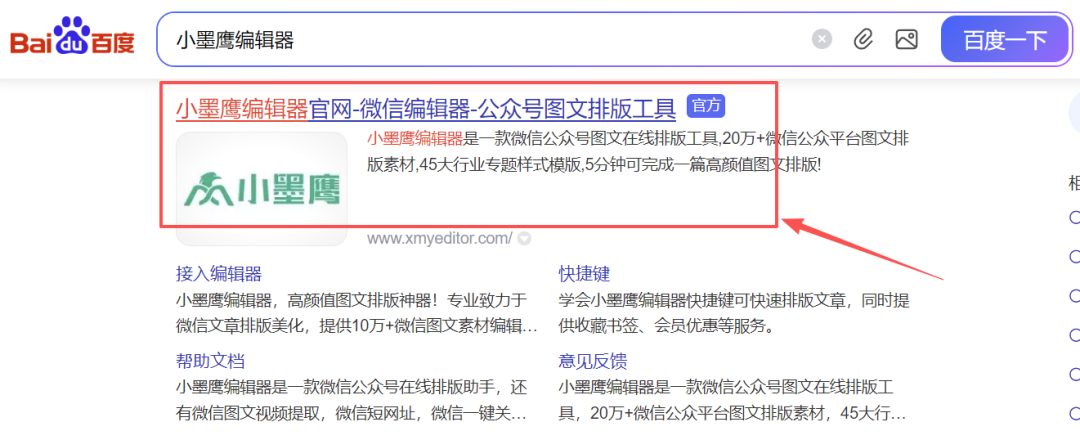Open the 小墨鹰编辑器官网 result title link
Screen dimensions: 1080x440
click(425, 108)
